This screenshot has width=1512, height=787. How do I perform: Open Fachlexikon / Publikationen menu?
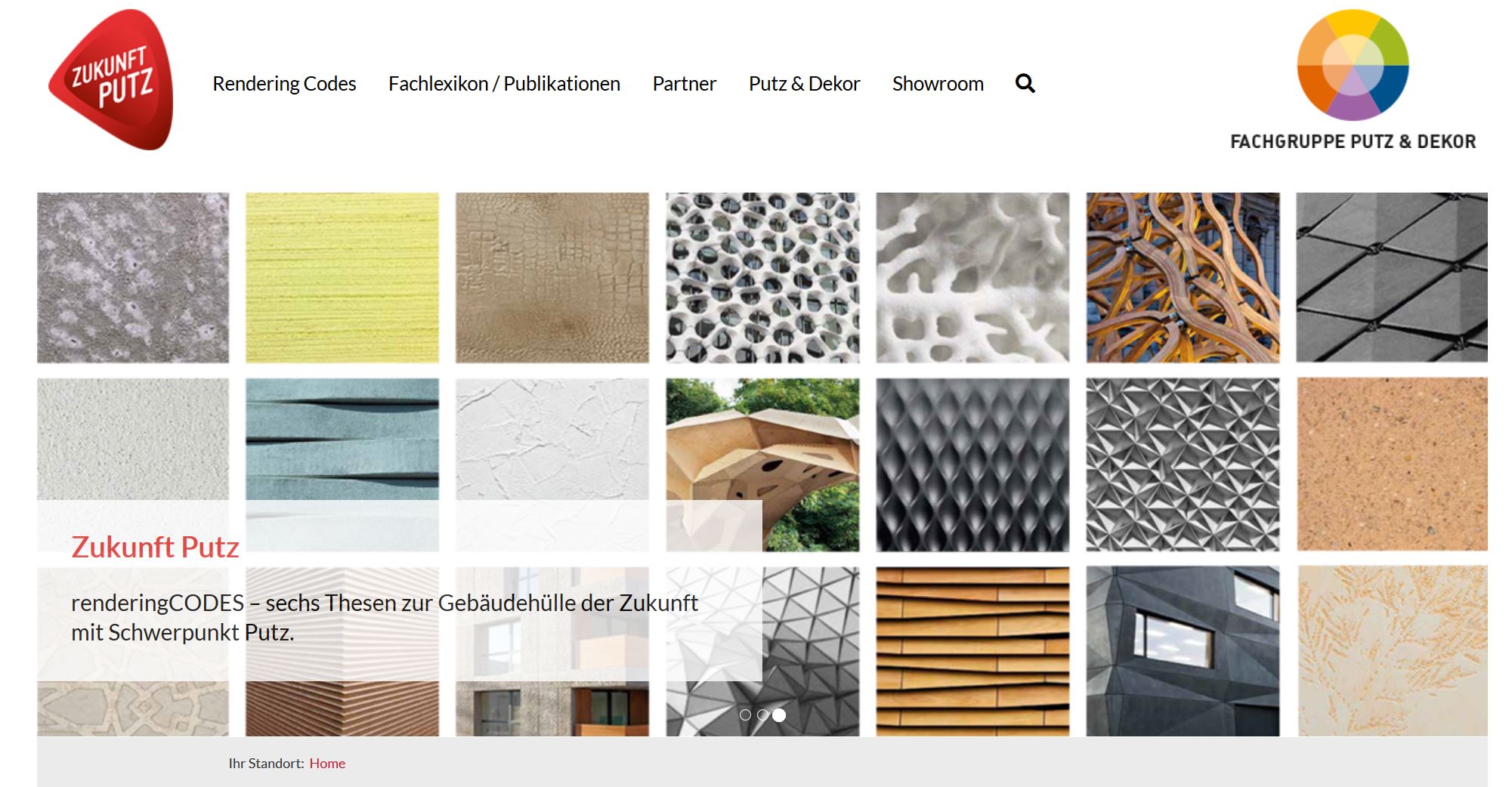504,83
